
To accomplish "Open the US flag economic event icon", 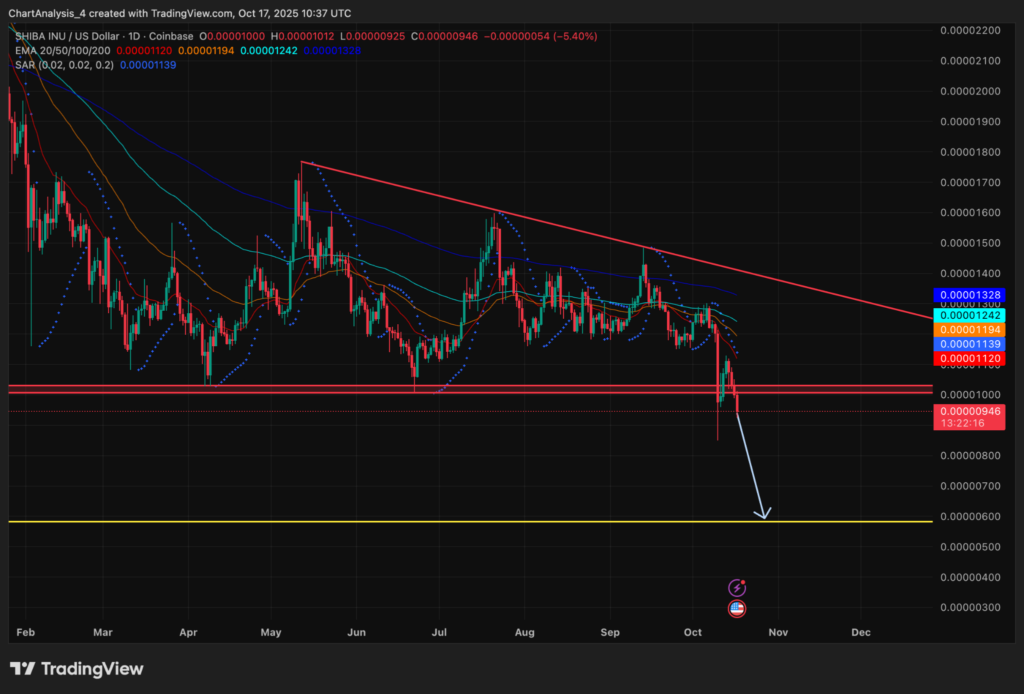I will tap(737, 608).
